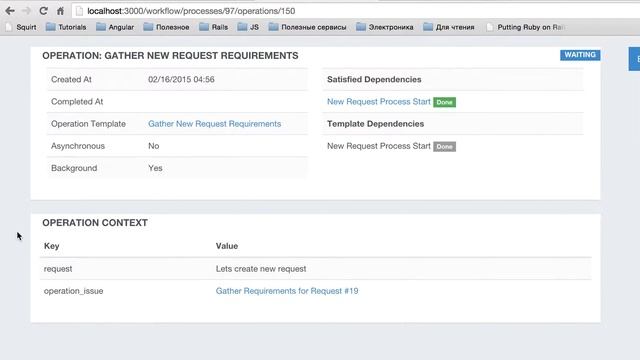Open New Request Process Start satisfied dependency
The width and height of the screenshot is (640, 360).
point(379,102)
